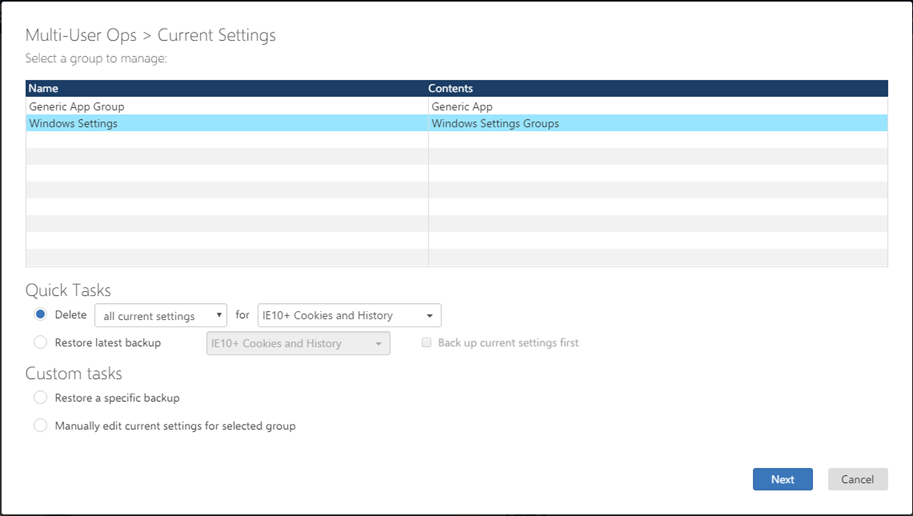The image size is (913, 516).
Task: Choose Restore a specific backup
Action: tap(41, 398)
